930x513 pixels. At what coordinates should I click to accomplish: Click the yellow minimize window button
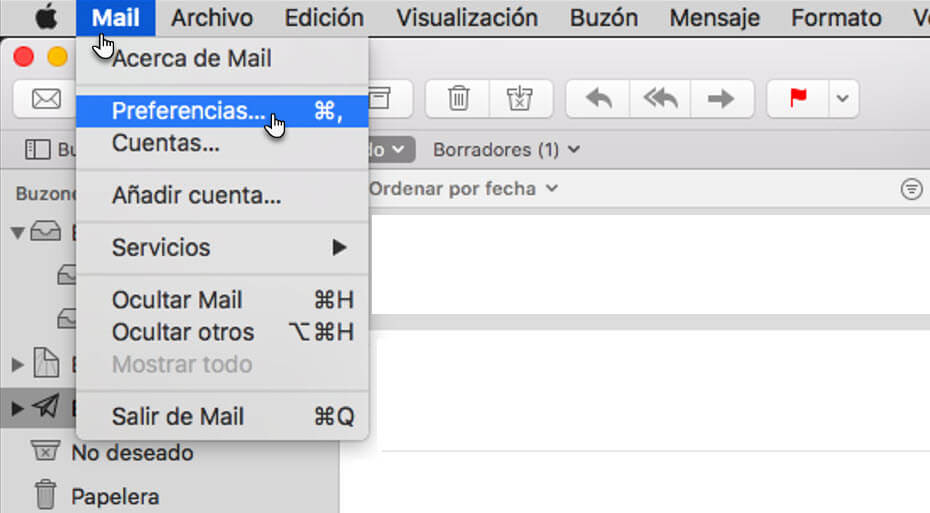58,57
